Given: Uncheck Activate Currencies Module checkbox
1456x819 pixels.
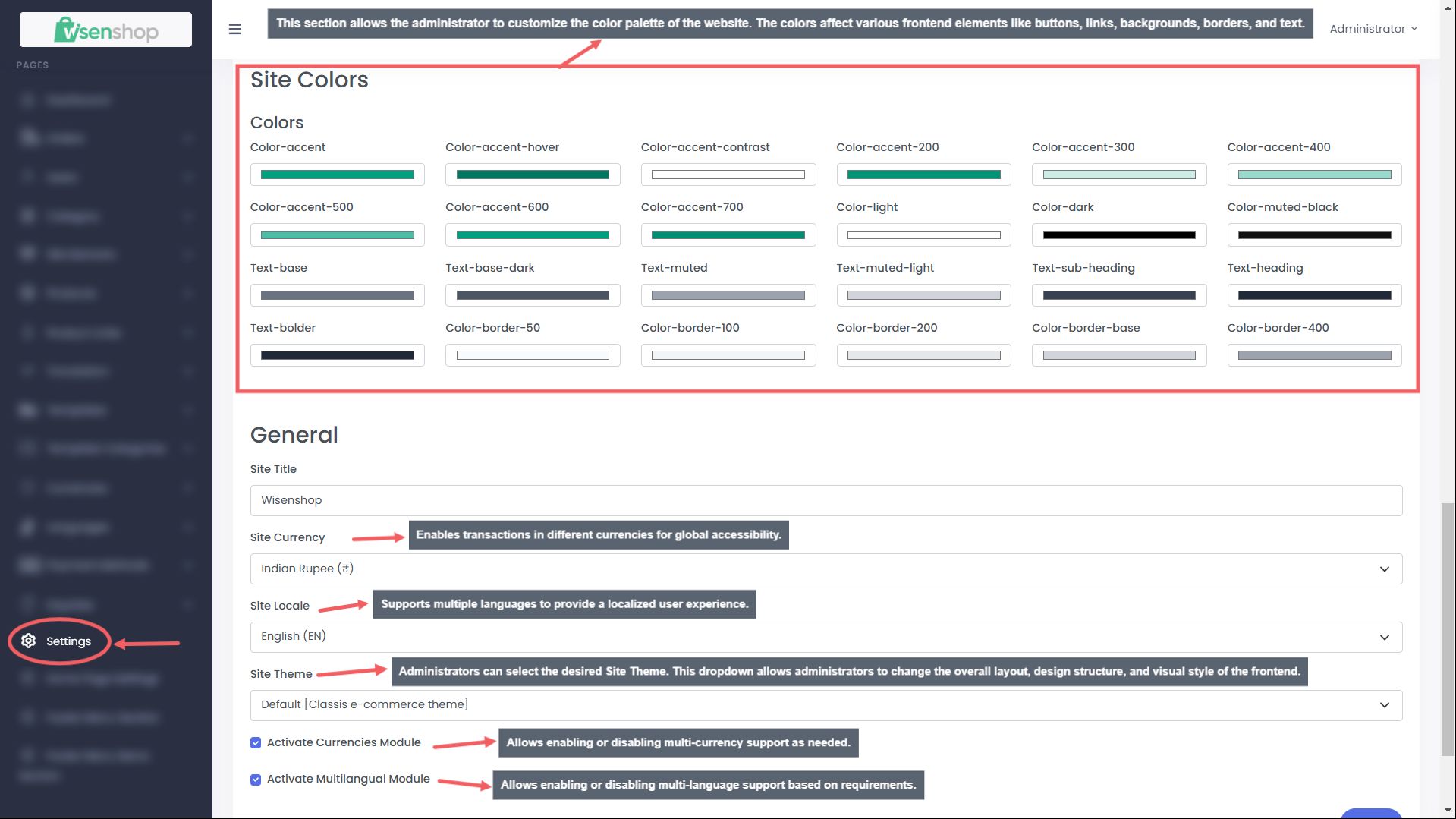Looking at the screenshot, I should coord(256,742).
